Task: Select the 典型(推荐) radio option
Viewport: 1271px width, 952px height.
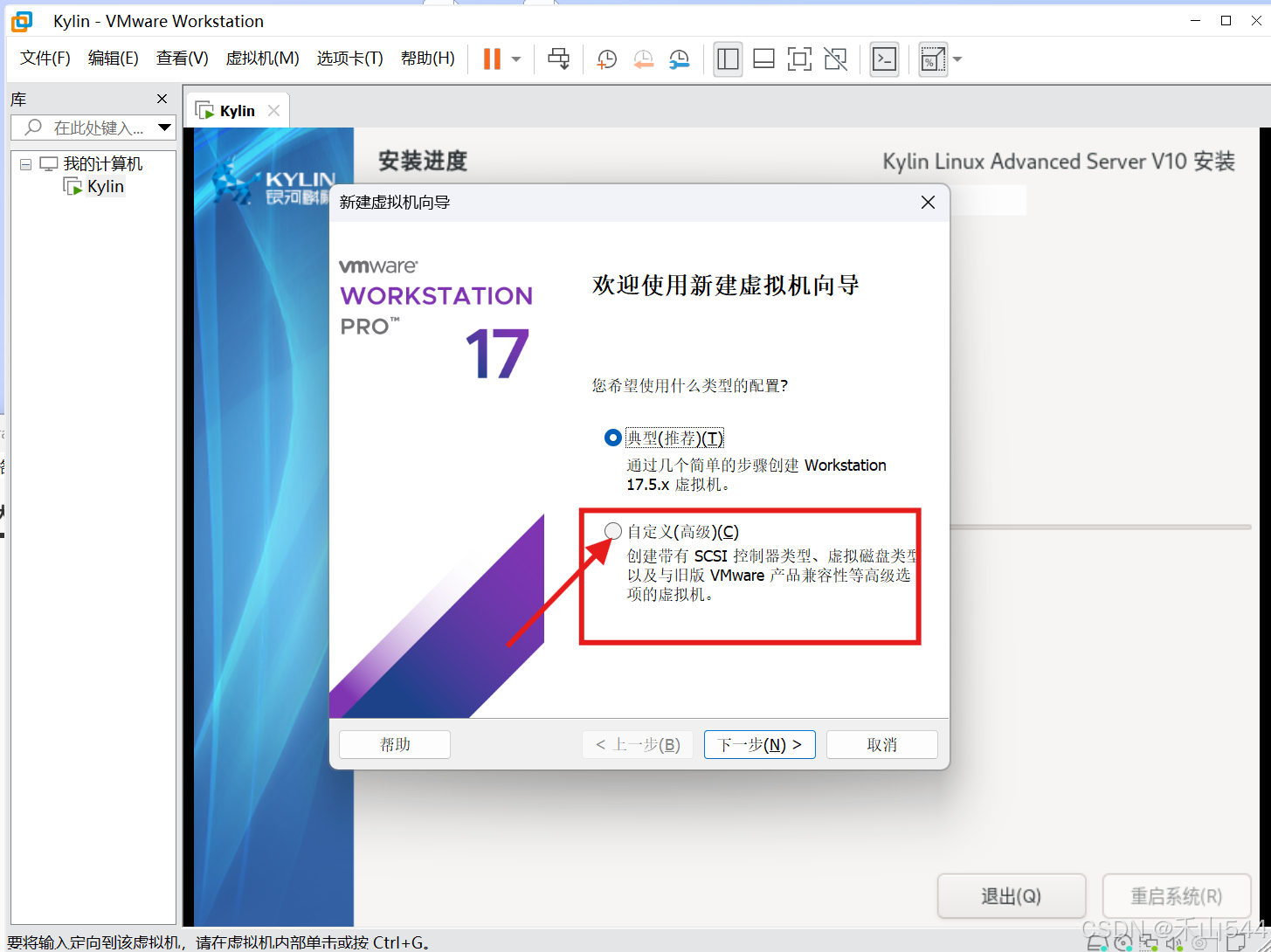Action: (x=613, y=438)
